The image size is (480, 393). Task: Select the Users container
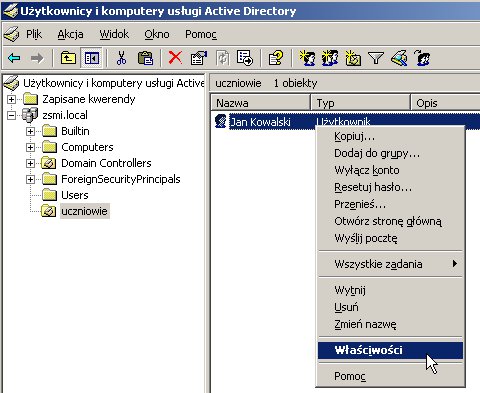[75, 195]
